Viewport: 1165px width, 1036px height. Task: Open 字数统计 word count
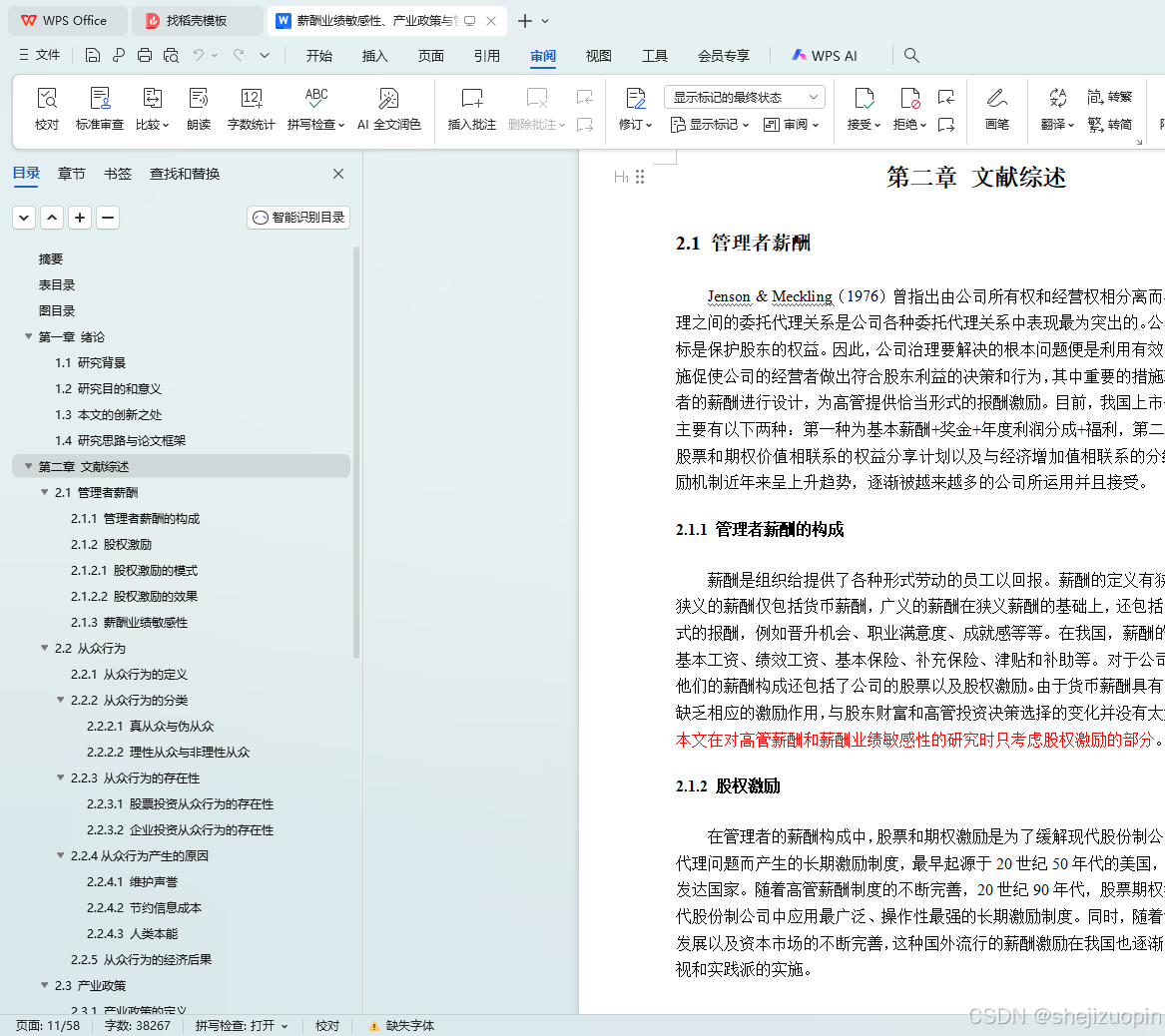[252, 109]
